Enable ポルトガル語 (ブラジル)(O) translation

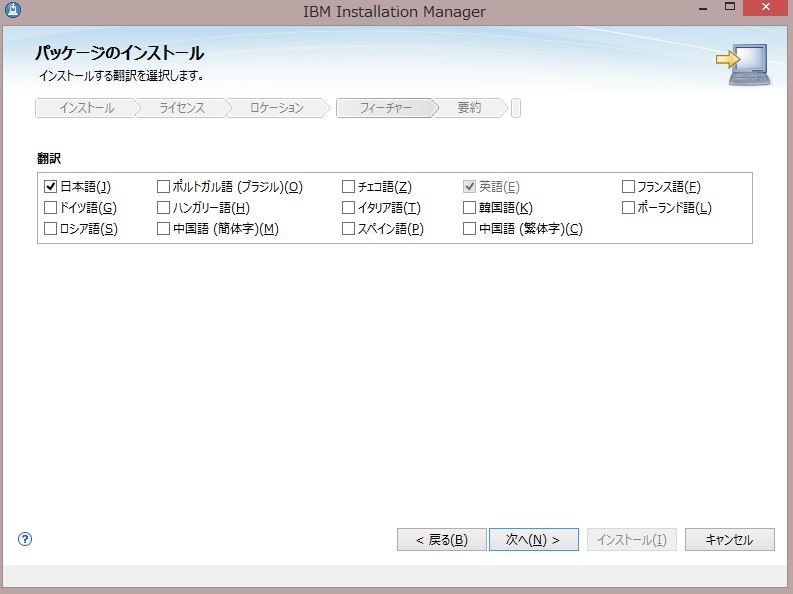pos(163,187)
